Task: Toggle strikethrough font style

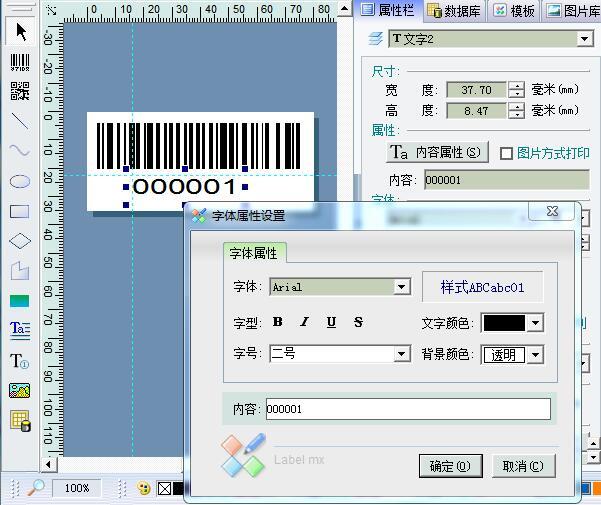Action: pos(358,322)
